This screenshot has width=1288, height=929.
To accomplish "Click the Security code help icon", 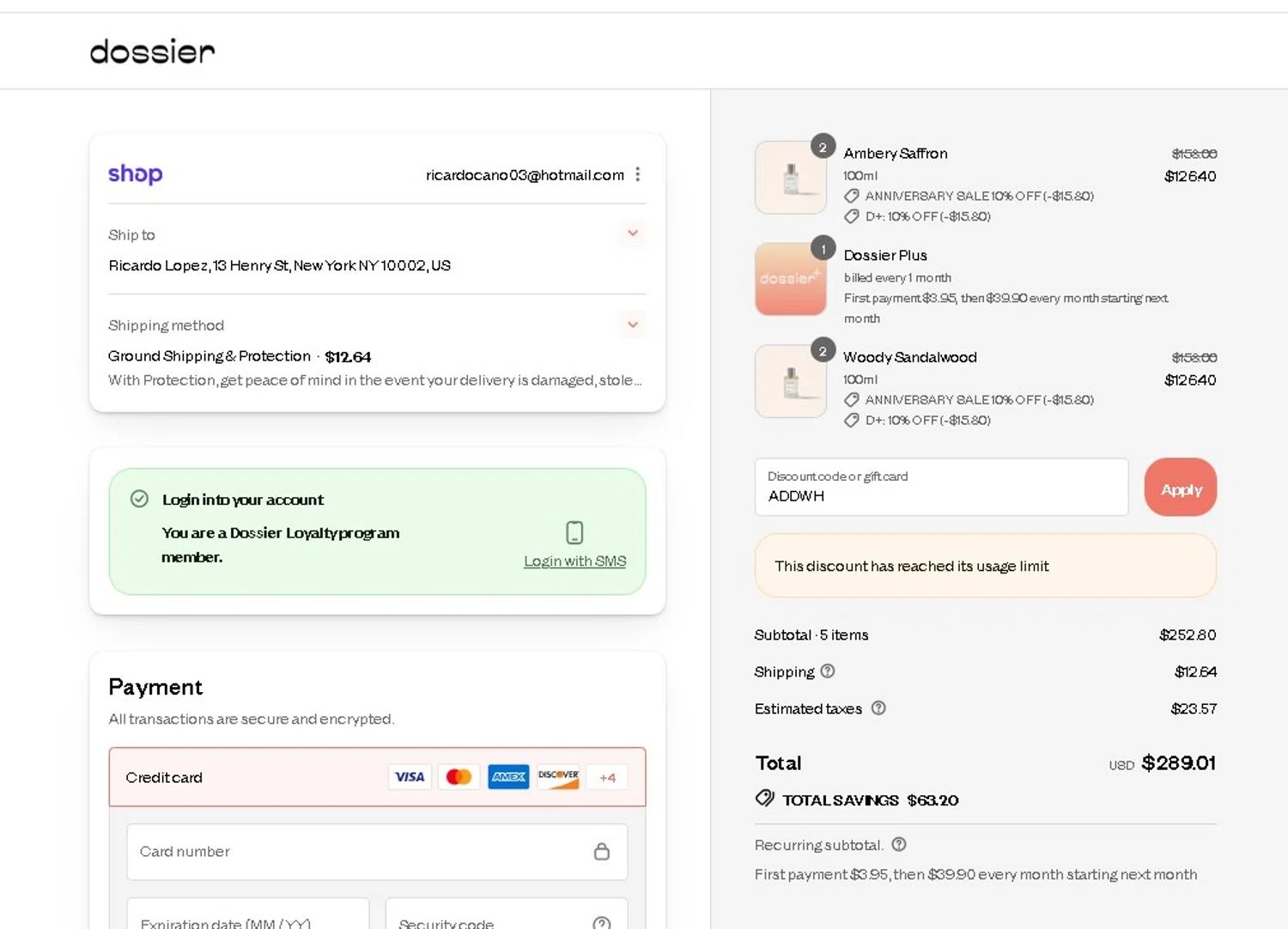I will (x=602, y=923).
